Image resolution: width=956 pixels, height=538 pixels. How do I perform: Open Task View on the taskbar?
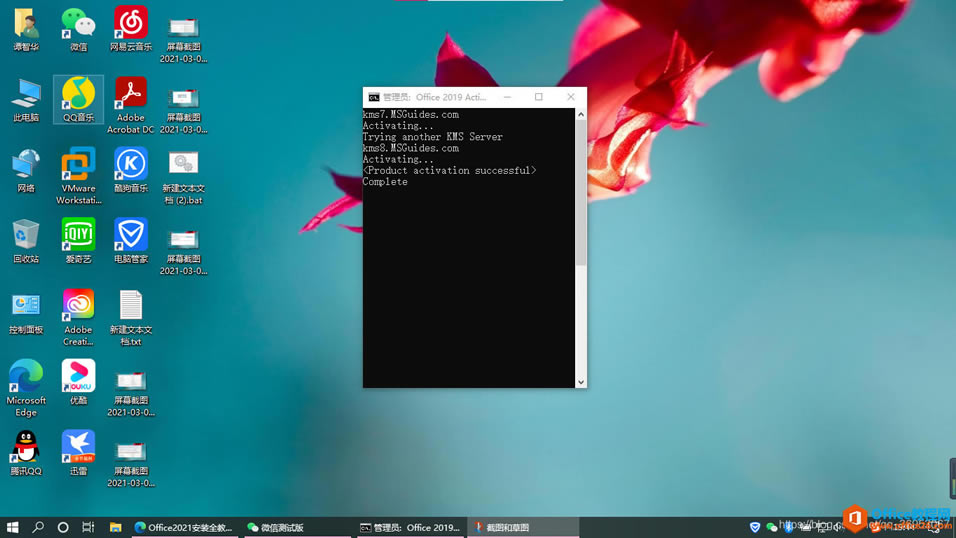[x=88, y=527]
